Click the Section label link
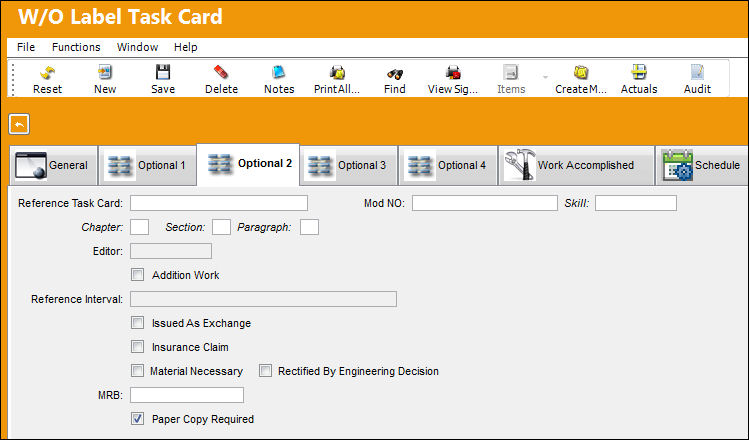749x440 pixels. point(185,227)
